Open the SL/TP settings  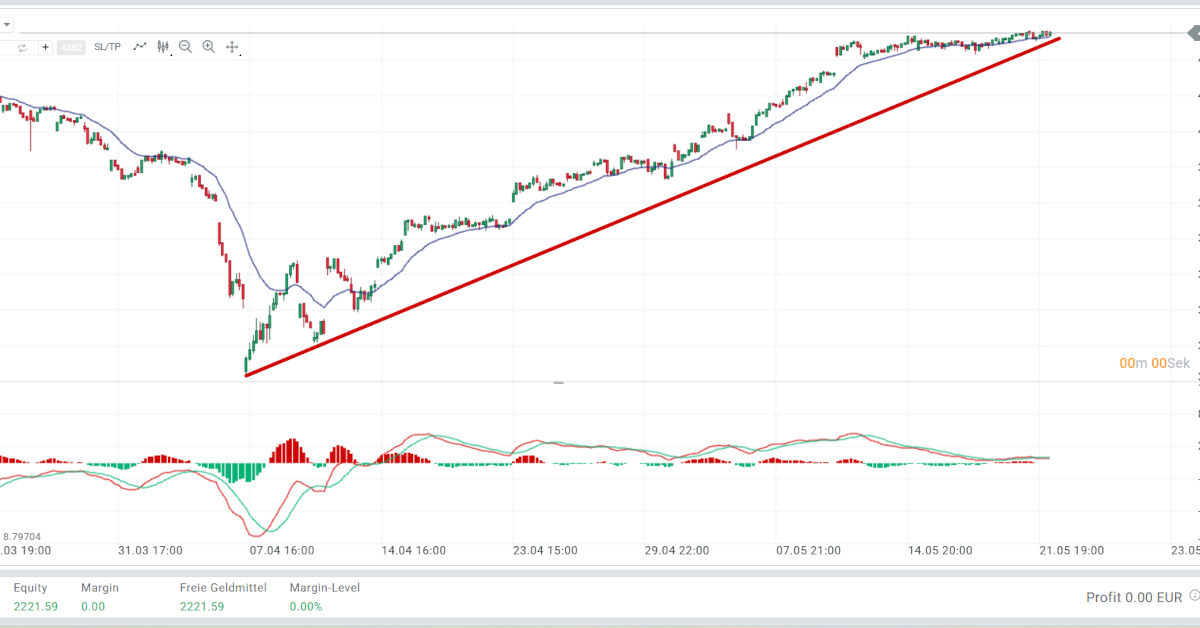tap(107, 47)
